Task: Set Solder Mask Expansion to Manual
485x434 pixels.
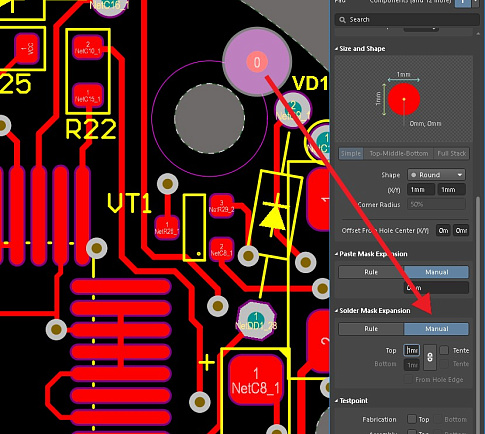Action: 436,329
